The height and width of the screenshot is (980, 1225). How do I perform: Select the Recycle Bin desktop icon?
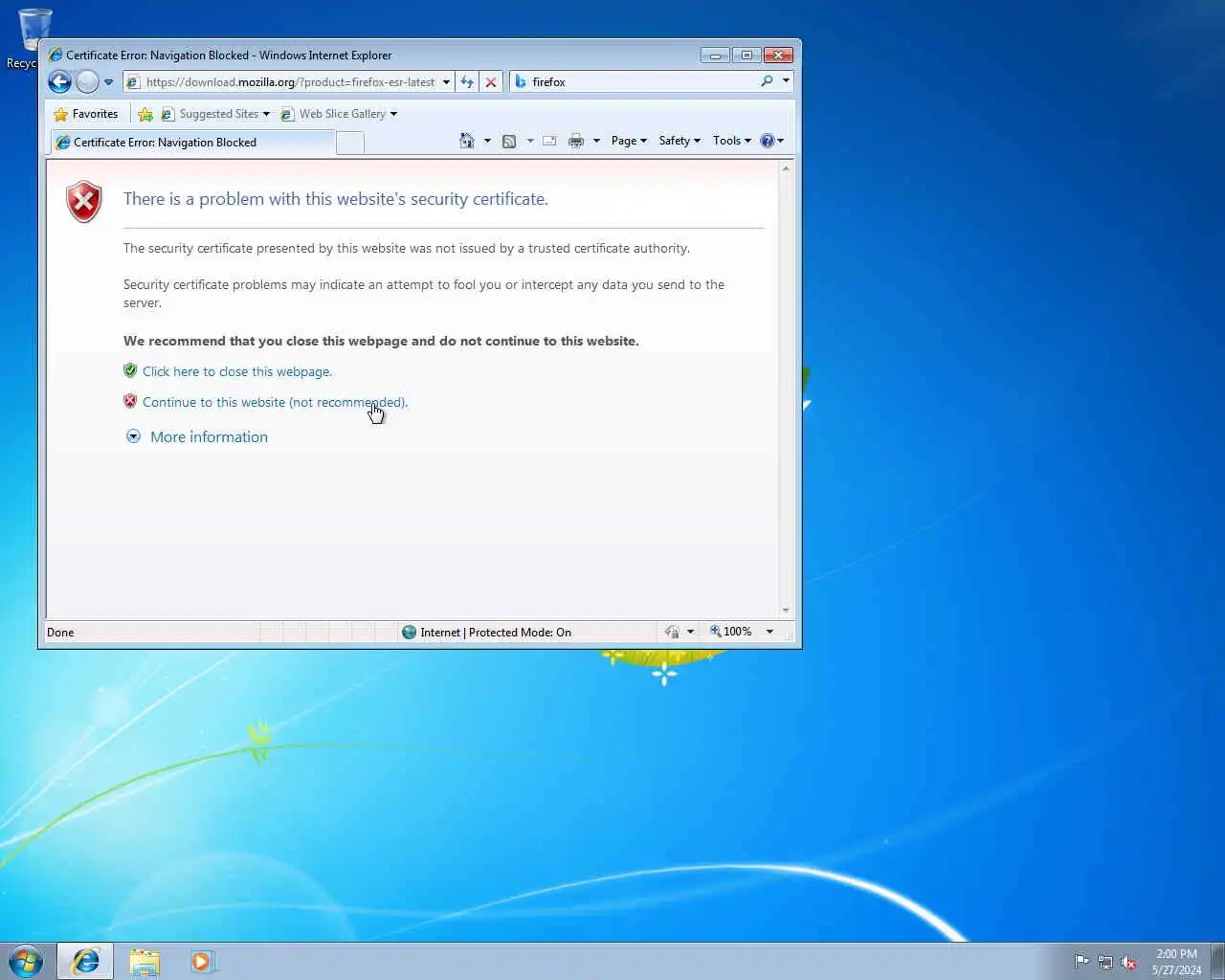33,39
